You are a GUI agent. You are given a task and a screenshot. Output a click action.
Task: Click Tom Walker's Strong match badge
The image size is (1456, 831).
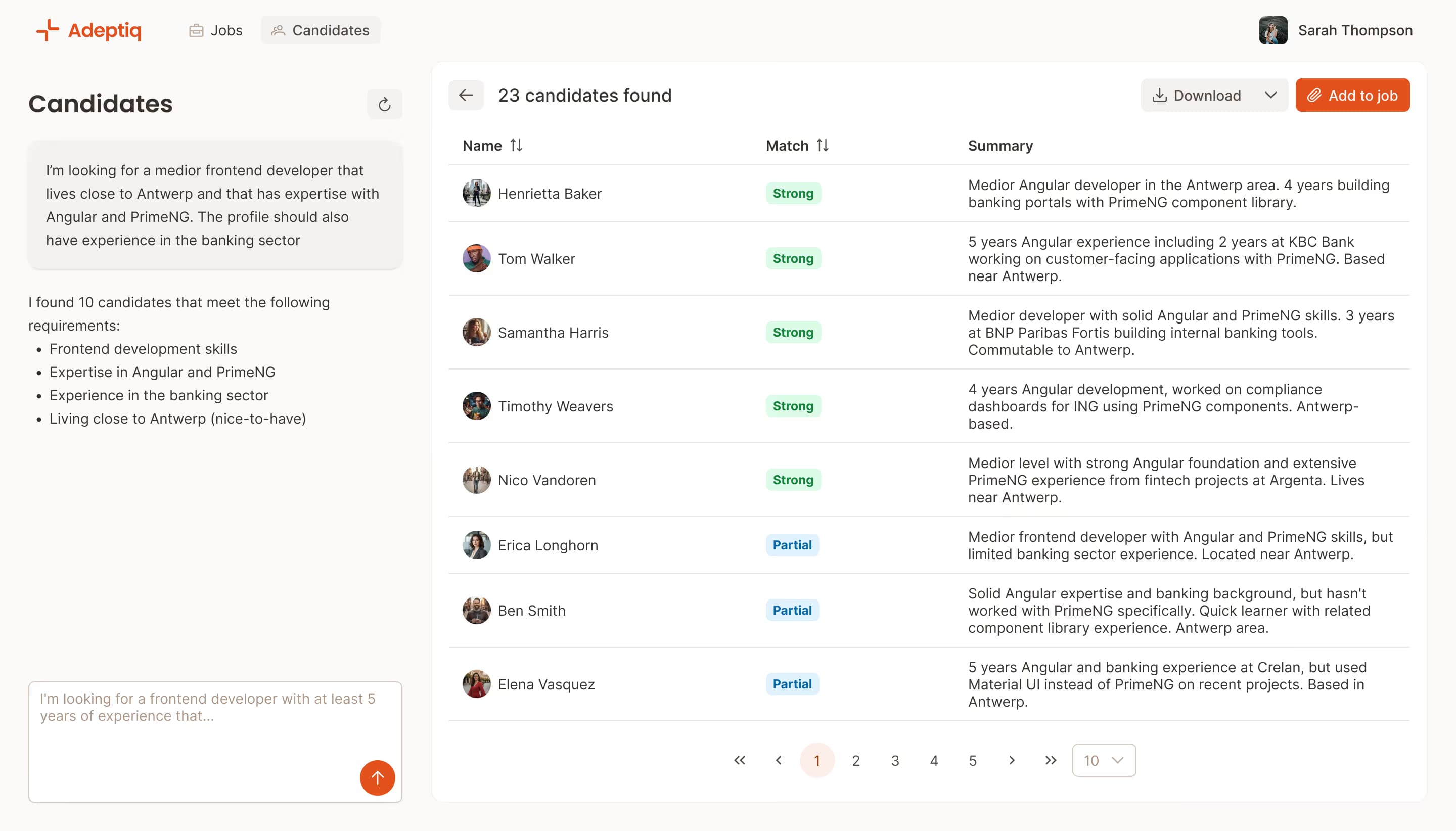click(792, 258)
